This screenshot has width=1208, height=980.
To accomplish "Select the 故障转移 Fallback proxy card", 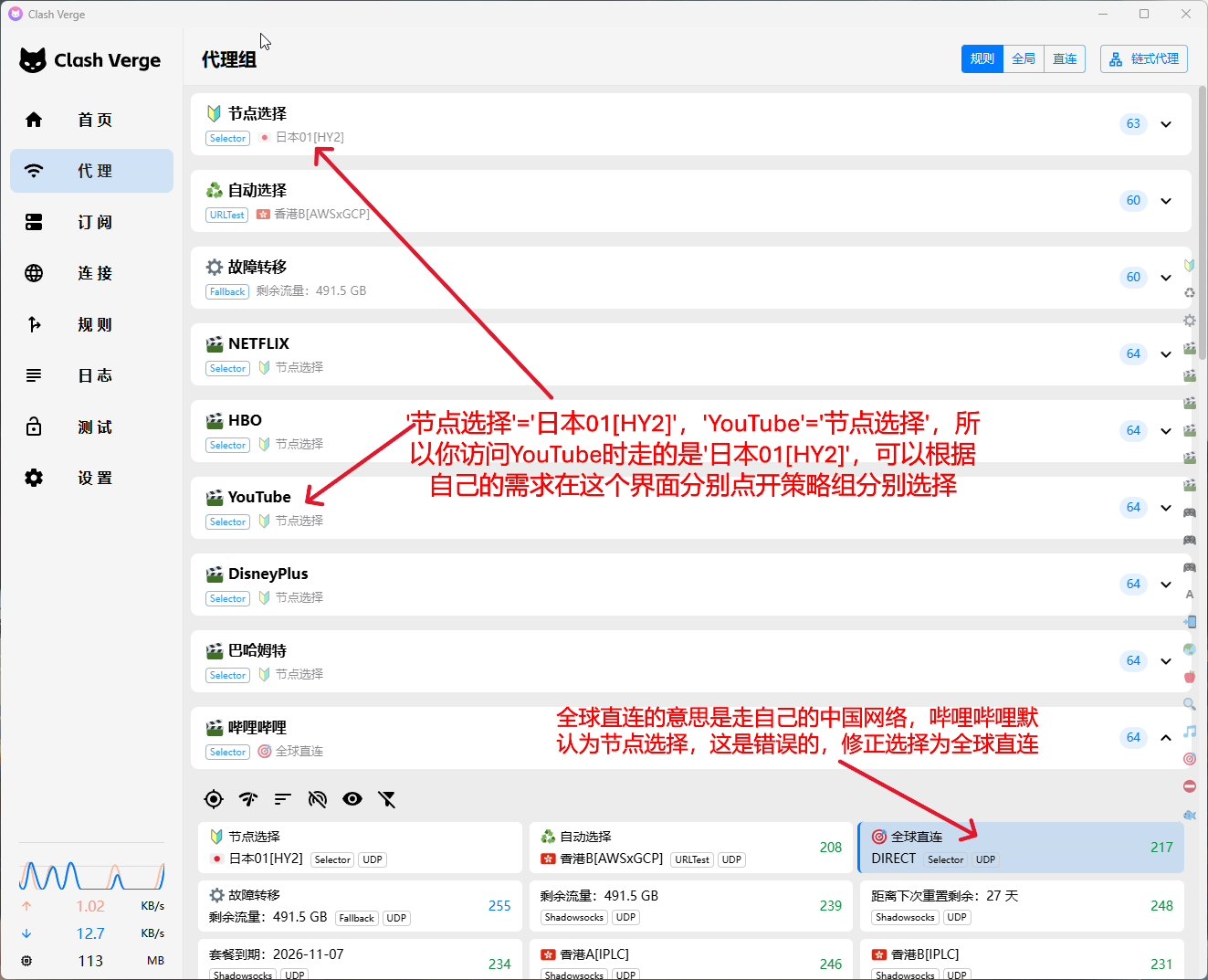I will click(x=360, y=906).
